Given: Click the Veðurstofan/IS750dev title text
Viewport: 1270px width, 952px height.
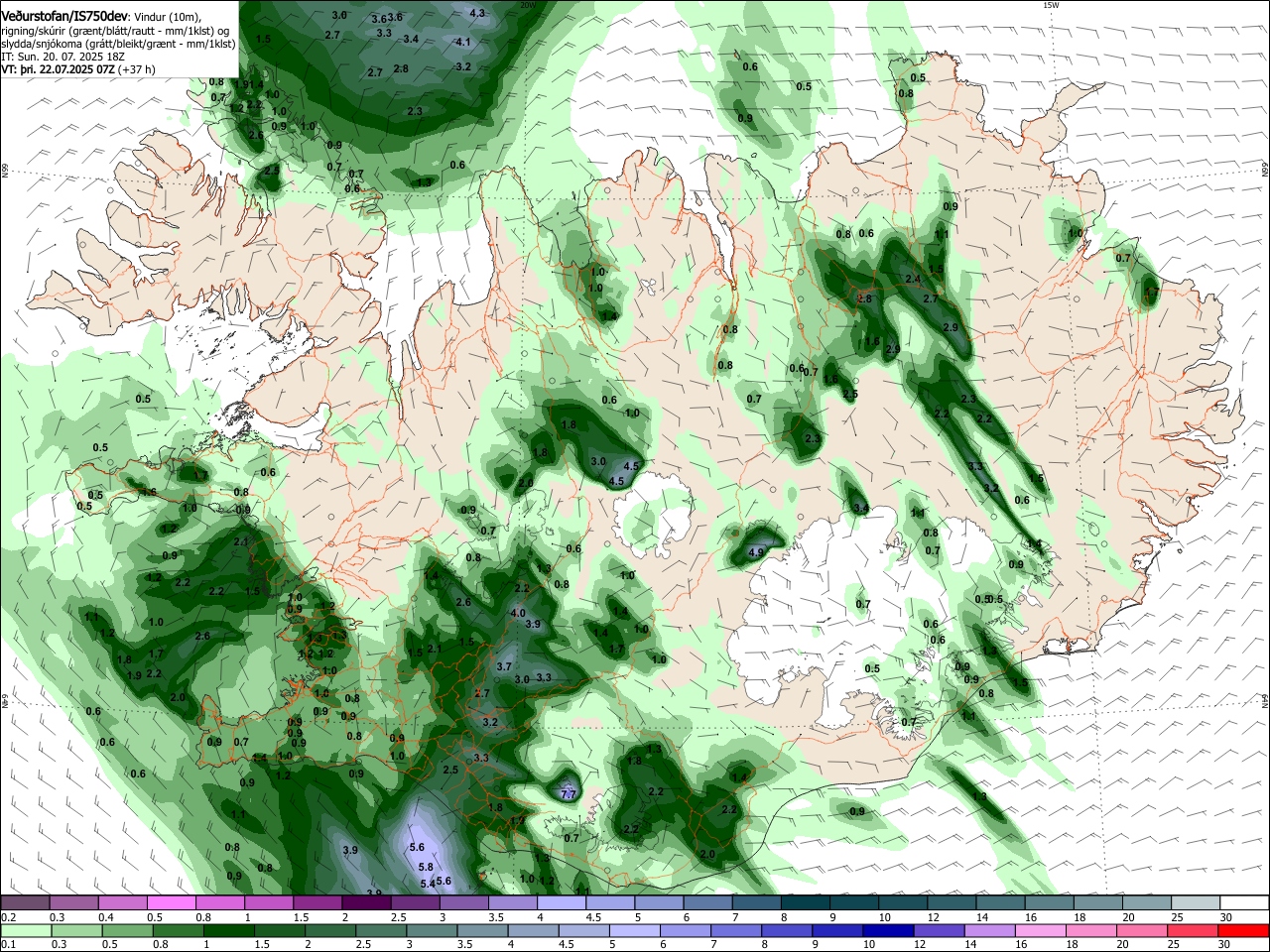Looking at the screenshot, I should point(64,17).
